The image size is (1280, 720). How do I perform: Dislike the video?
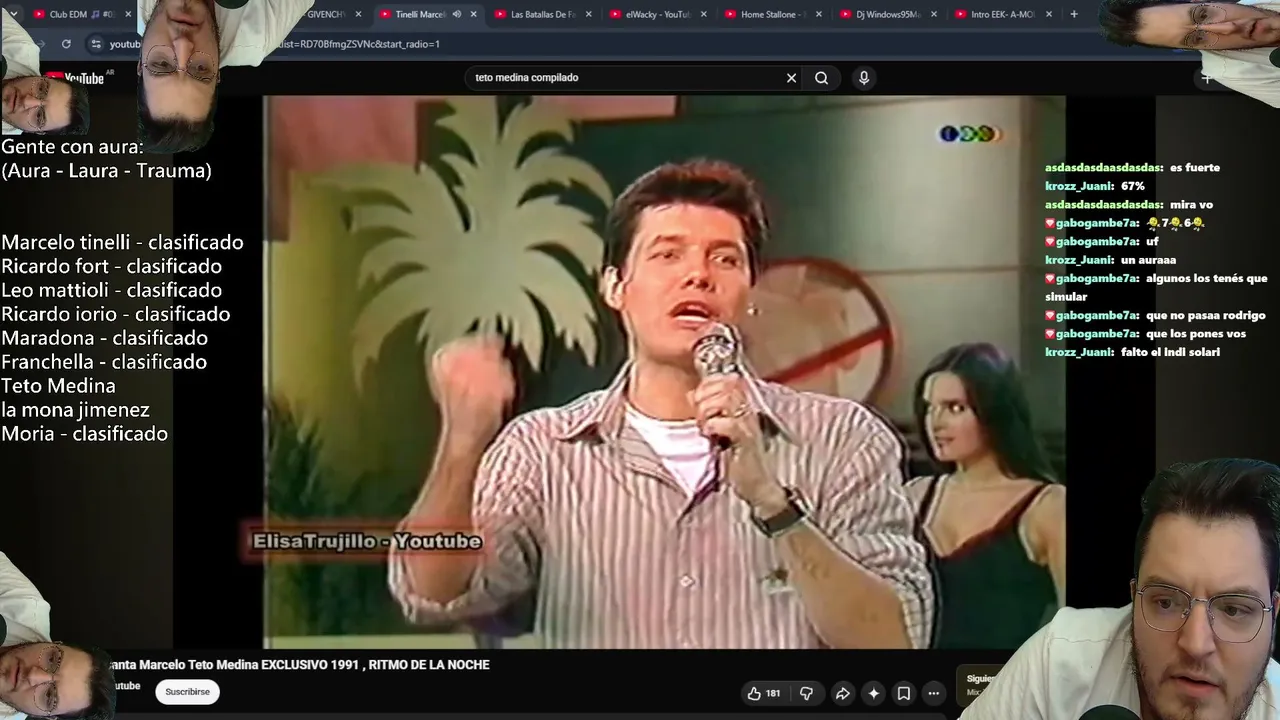(x=806, y=693)
